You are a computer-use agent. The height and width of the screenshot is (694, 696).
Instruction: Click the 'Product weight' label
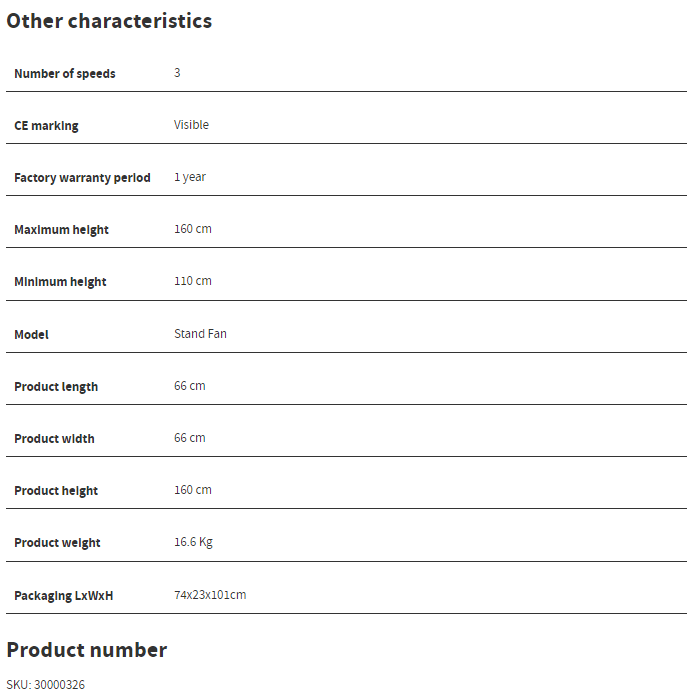(x=57, y=543)
